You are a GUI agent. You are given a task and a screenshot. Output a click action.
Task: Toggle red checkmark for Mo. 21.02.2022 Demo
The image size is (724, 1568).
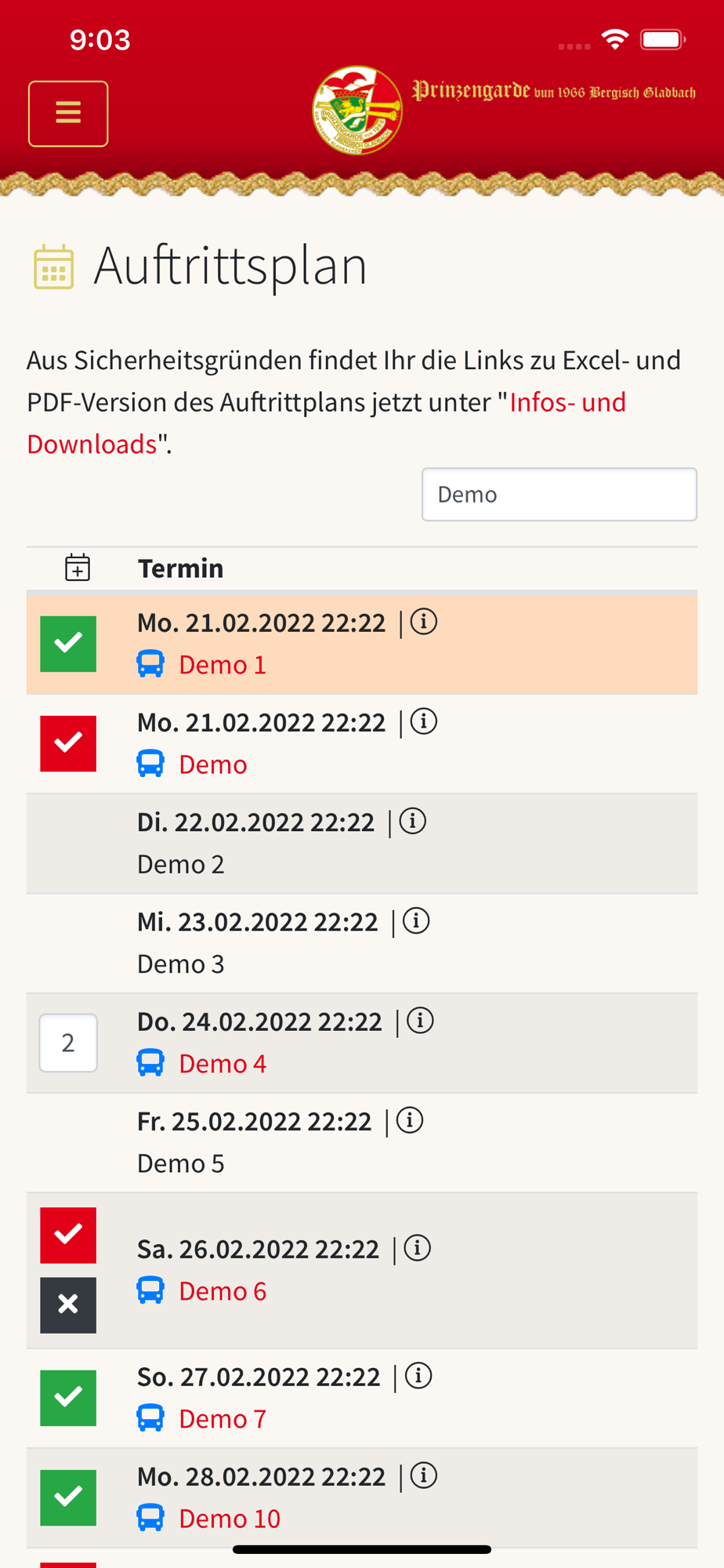point(68,743)
